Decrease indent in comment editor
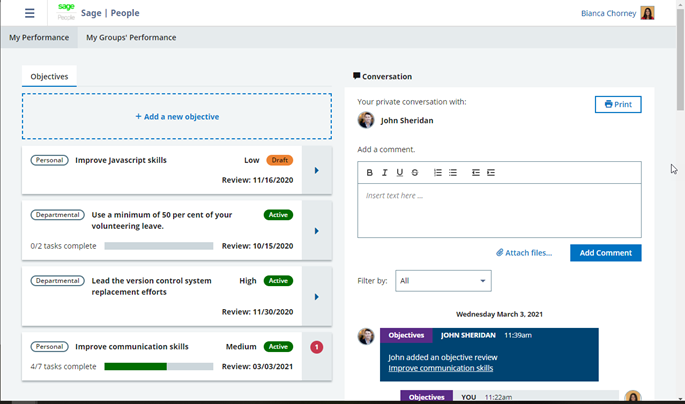The height and width of the screenshot is (404, 685). pyautogui.click(x=476, y=173)
